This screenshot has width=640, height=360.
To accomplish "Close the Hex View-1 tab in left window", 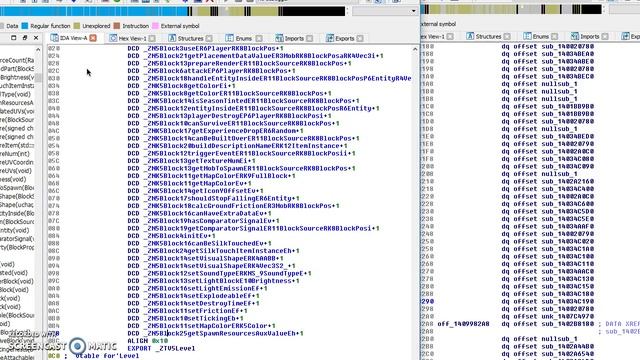I will coord(152,38).
